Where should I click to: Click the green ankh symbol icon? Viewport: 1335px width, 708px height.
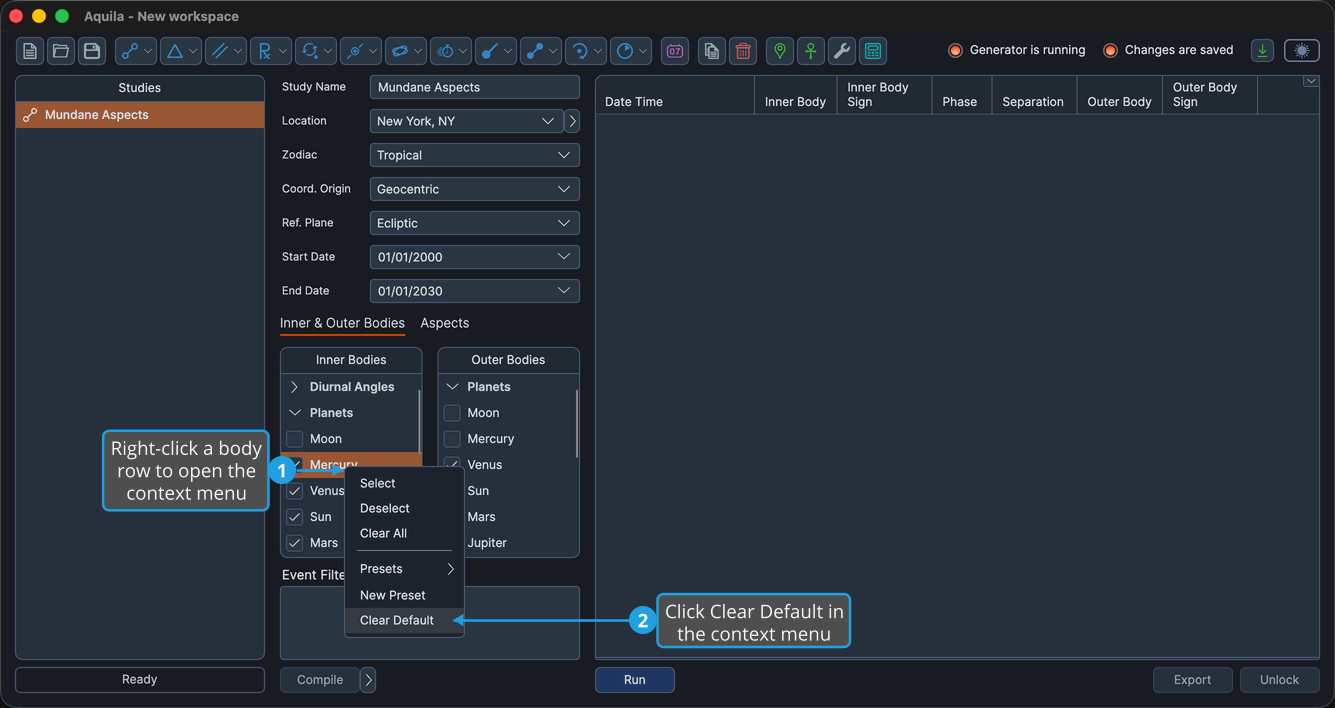point(811,51)
